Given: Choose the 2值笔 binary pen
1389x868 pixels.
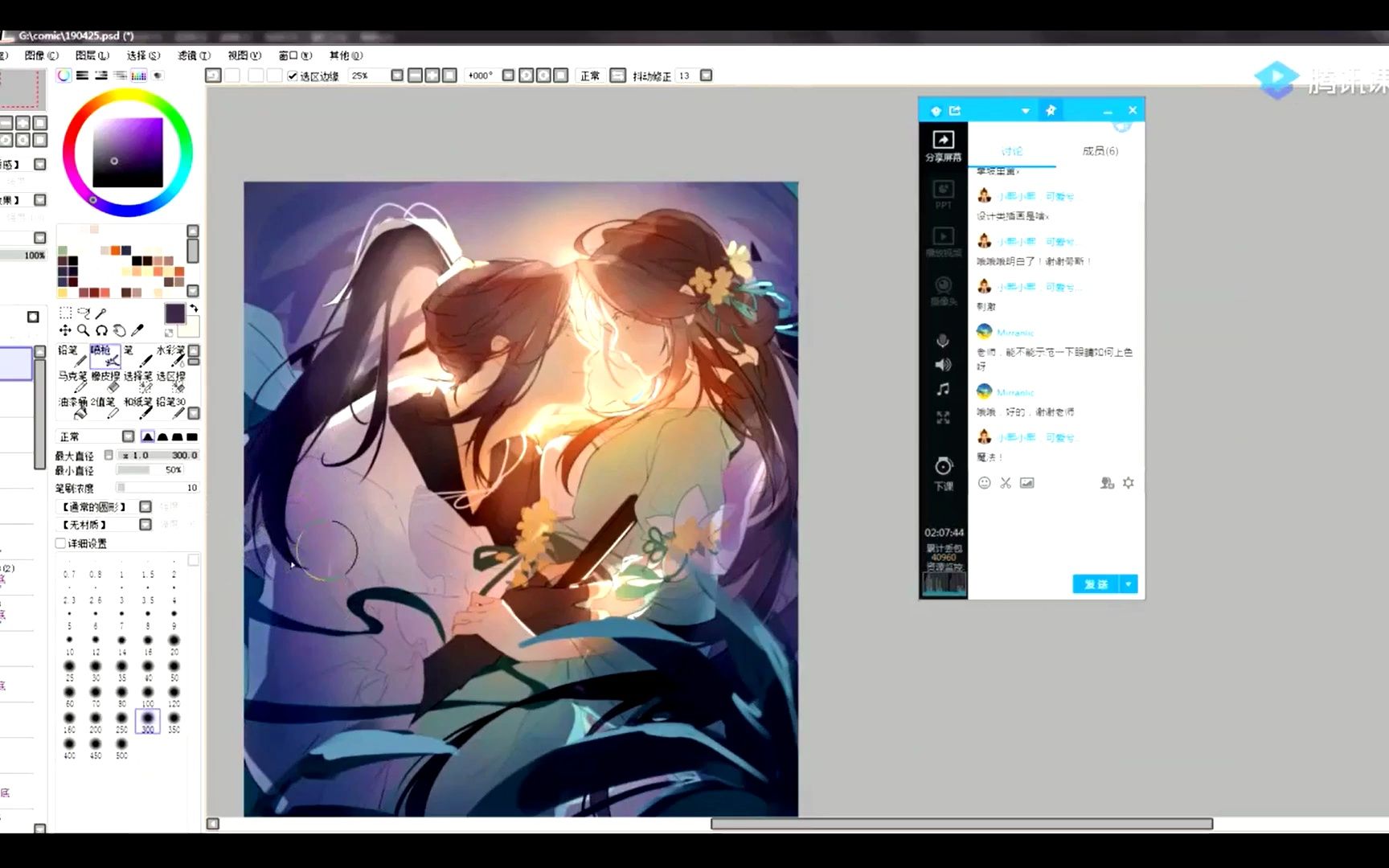Looking at the screenshot, I should pos(104,407).
